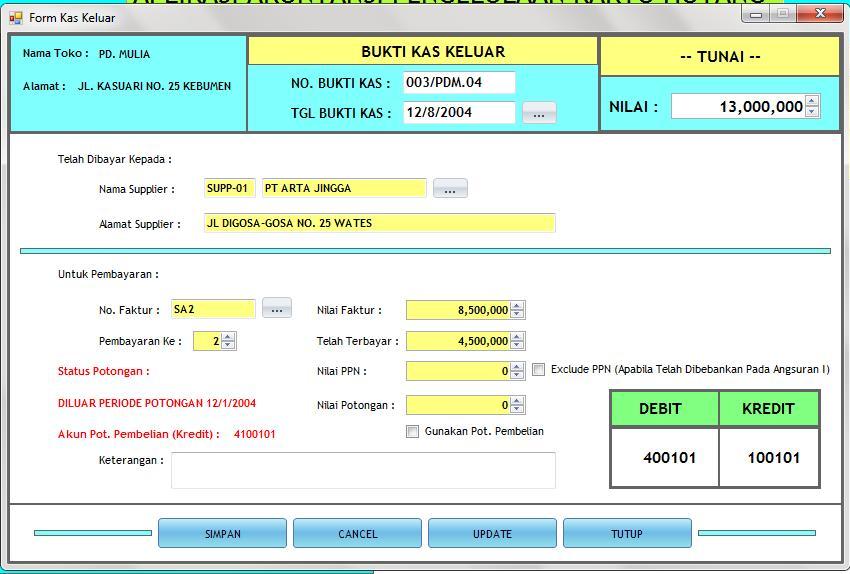Decrease Pembayaran Ke with down arrow
Image resolution: width=850 pixels, height=574 pixels.
(228, 345)
